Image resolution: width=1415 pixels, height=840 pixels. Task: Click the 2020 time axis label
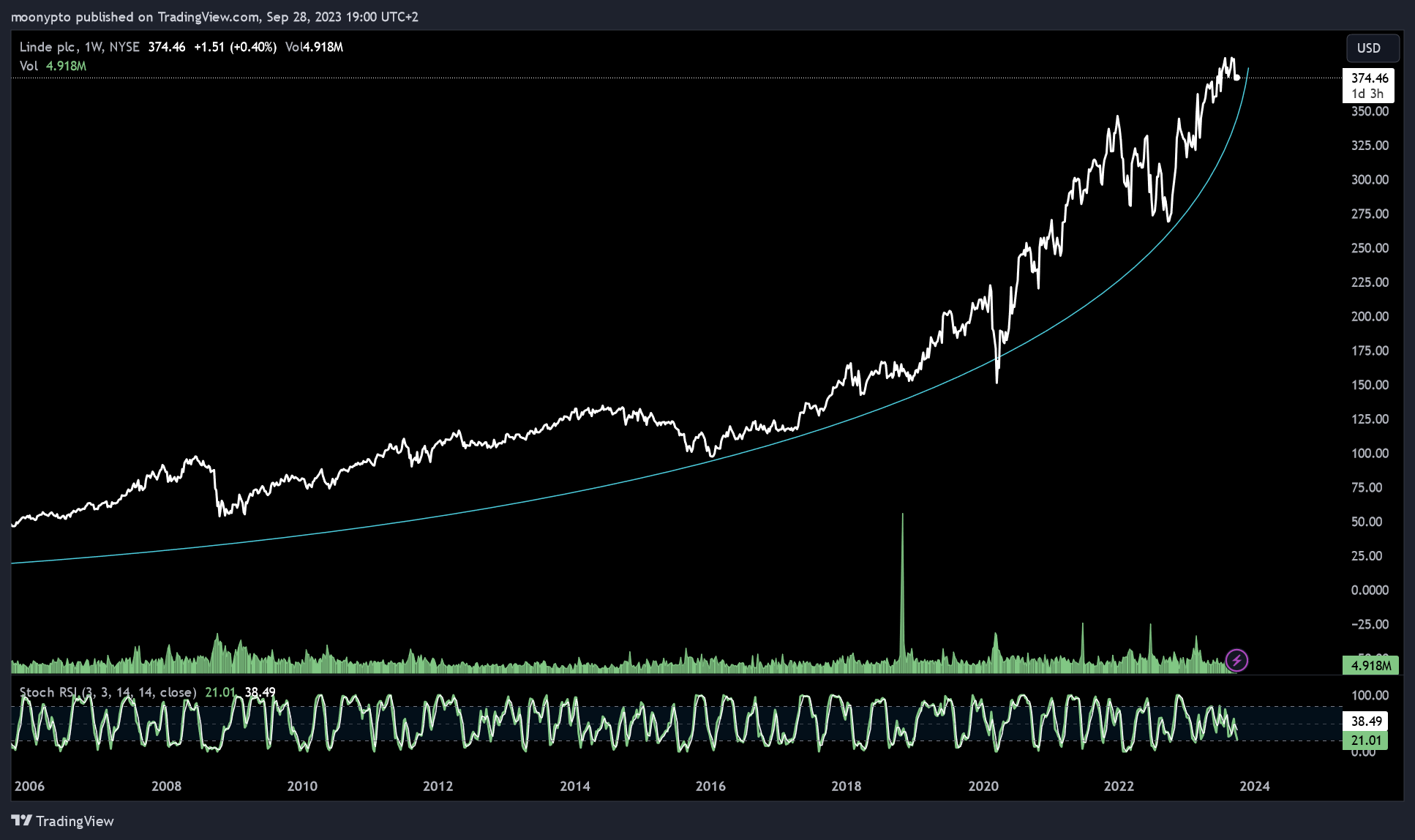click(983, 787)
